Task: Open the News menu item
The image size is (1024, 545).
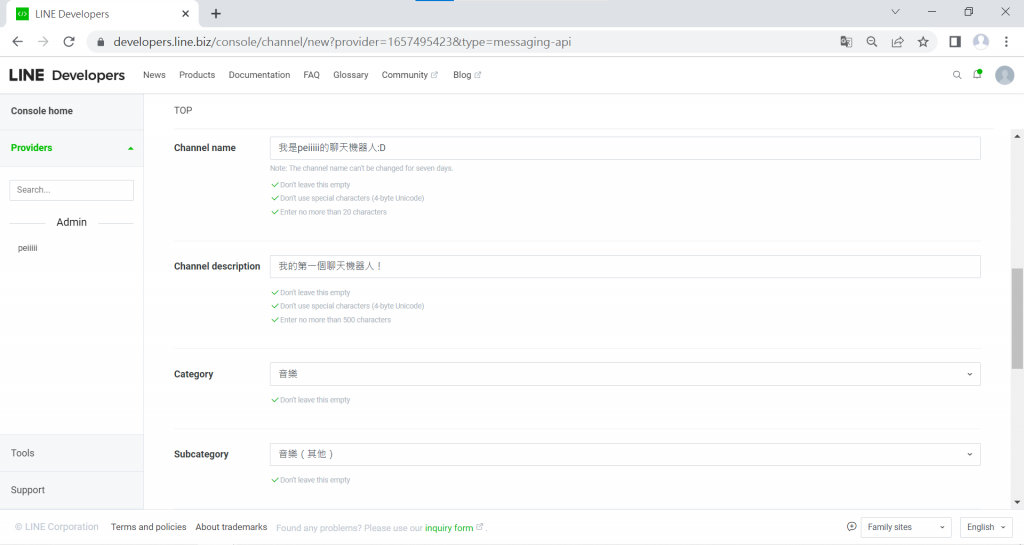Action: (x=154, y=75)
